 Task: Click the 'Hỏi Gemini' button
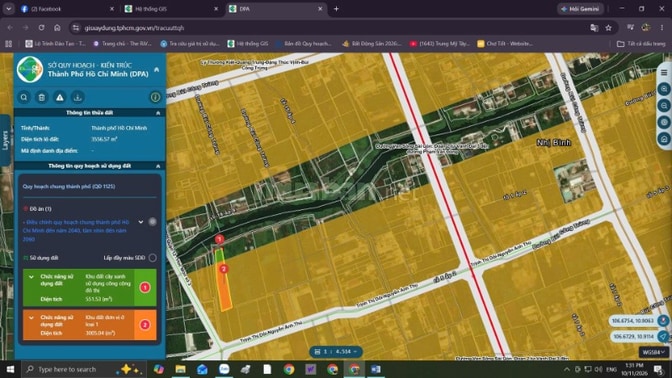580,9
